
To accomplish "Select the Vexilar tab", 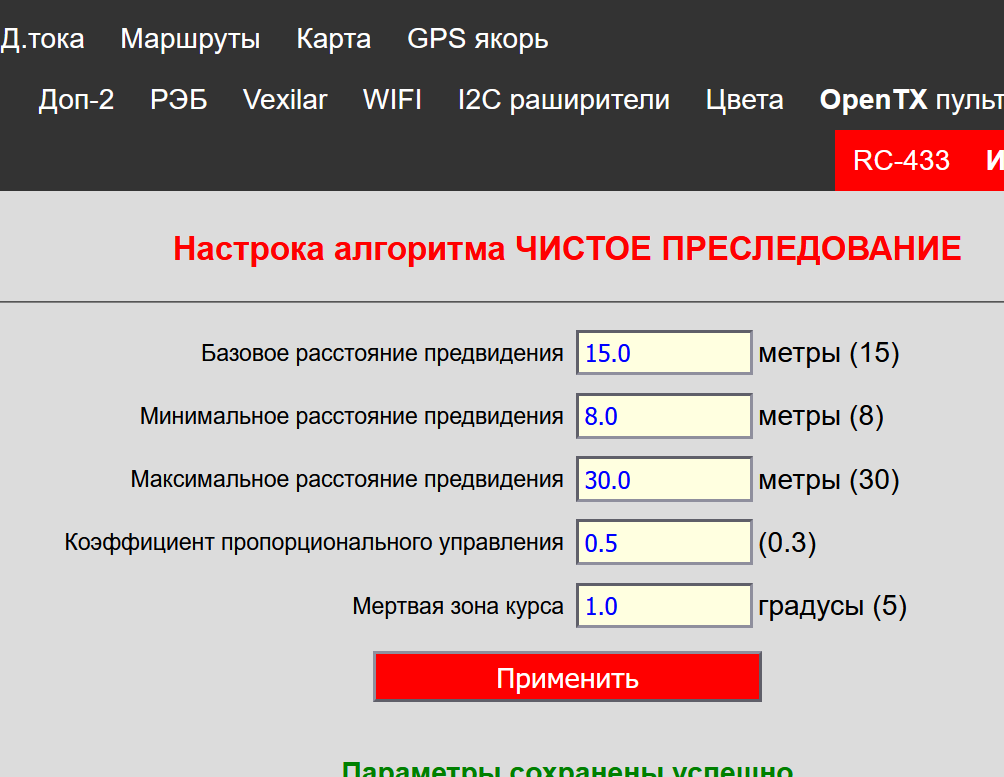I will [x=285, y=100].
